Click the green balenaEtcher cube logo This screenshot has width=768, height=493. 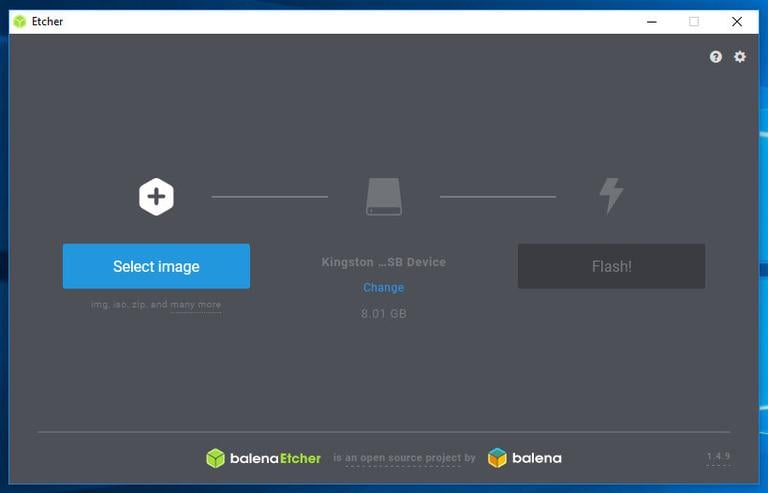pos(216,458)
